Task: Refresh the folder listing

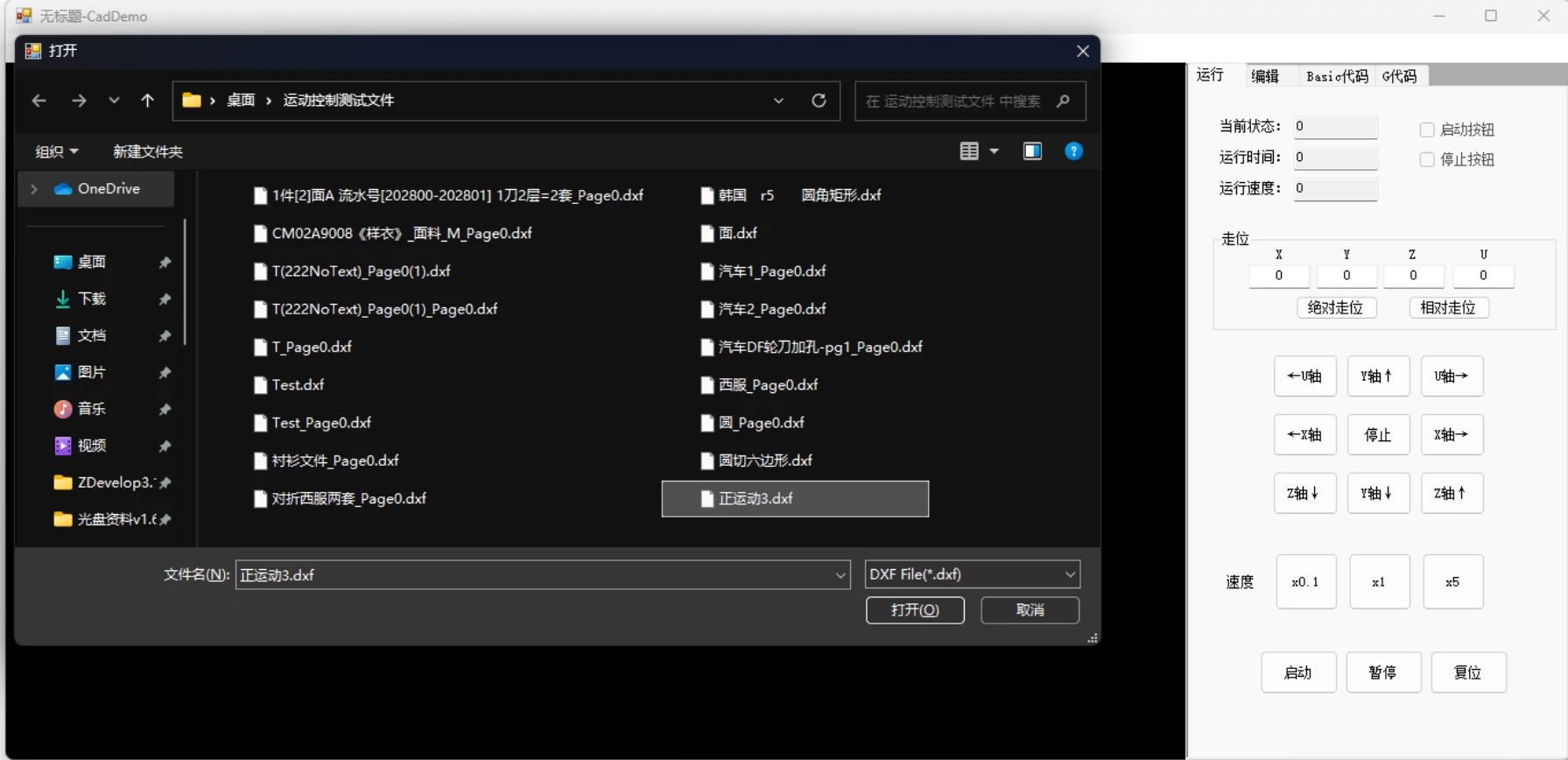Action: (x=819, y=101)
